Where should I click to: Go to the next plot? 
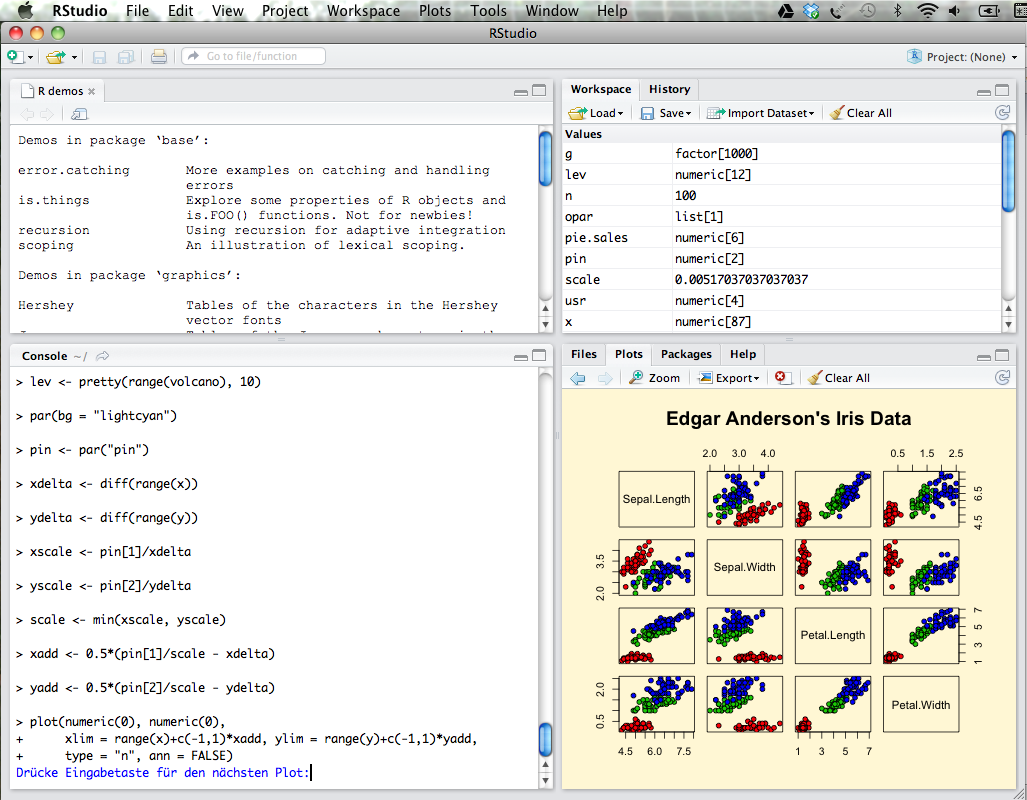(x=605, y=378)
